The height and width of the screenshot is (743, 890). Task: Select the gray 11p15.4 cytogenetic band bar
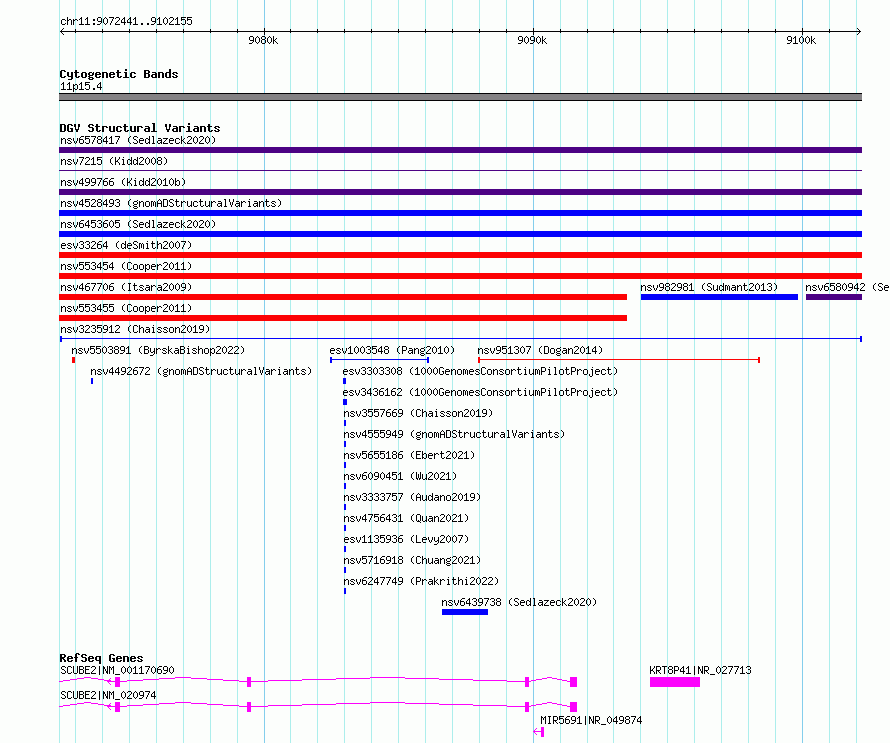point(460,97)
